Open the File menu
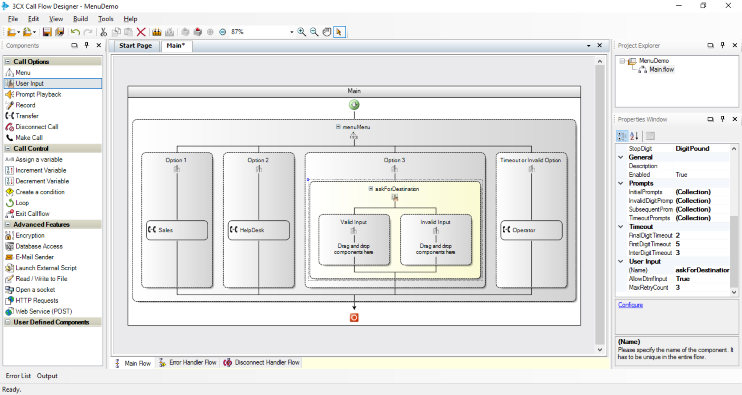Image resolution: width=742 pixels, height=395 pixels. coord(13,19)
